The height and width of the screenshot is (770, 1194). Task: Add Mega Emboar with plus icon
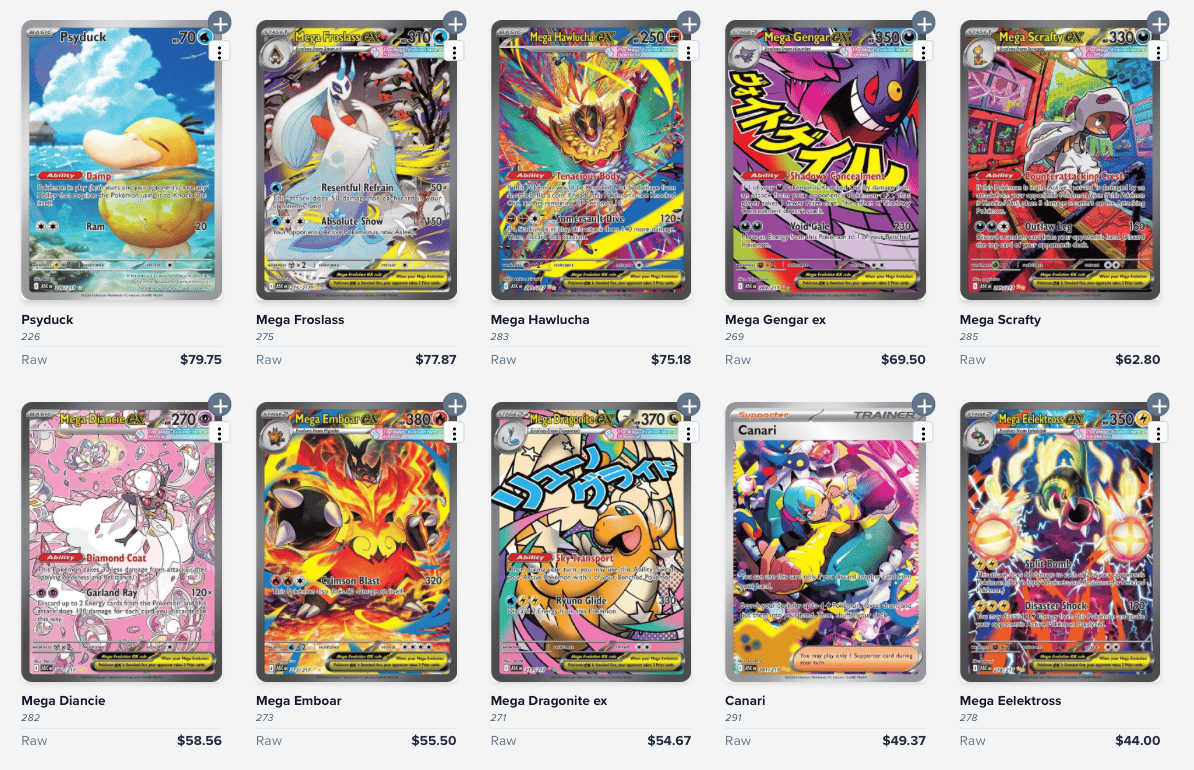pyautogui.click(x=455, y=405)
